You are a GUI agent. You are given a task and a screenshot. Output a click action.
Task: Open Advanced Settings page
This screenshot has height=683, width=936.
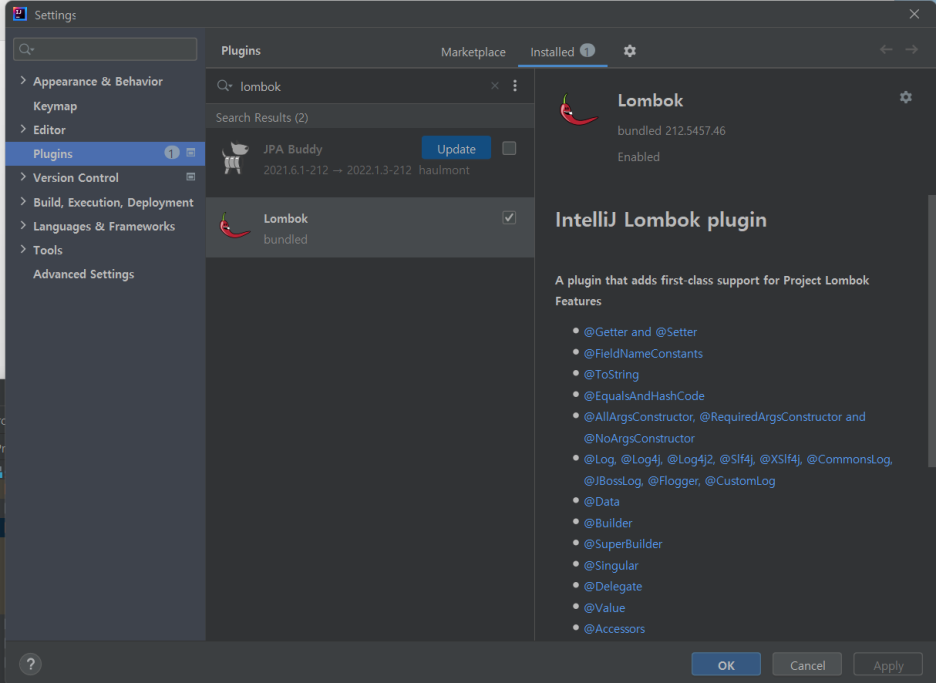pyautogui.click(x=84, y=274)
